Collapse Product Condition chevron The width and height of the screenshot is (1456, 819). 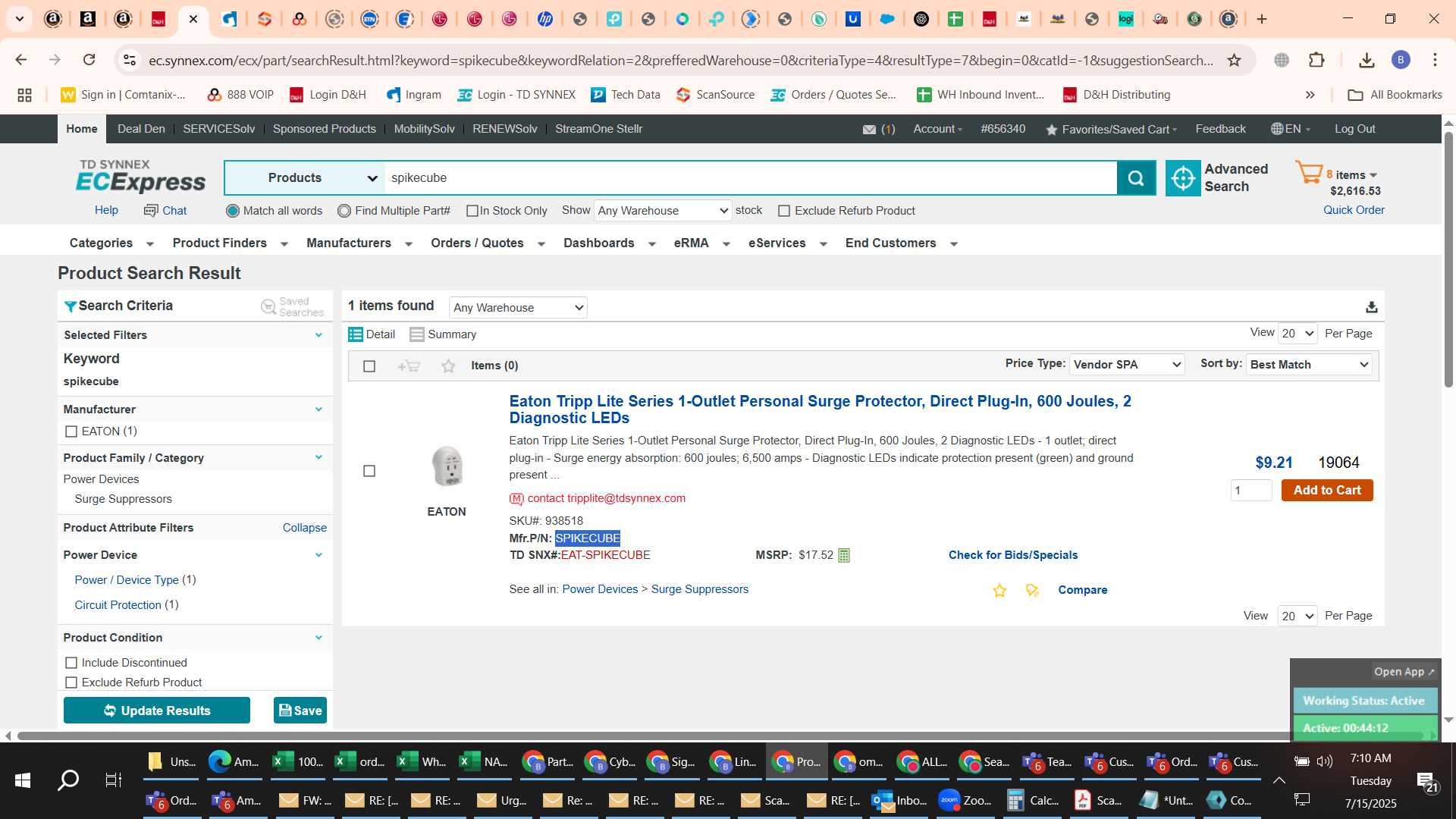(x=318, y=638)
